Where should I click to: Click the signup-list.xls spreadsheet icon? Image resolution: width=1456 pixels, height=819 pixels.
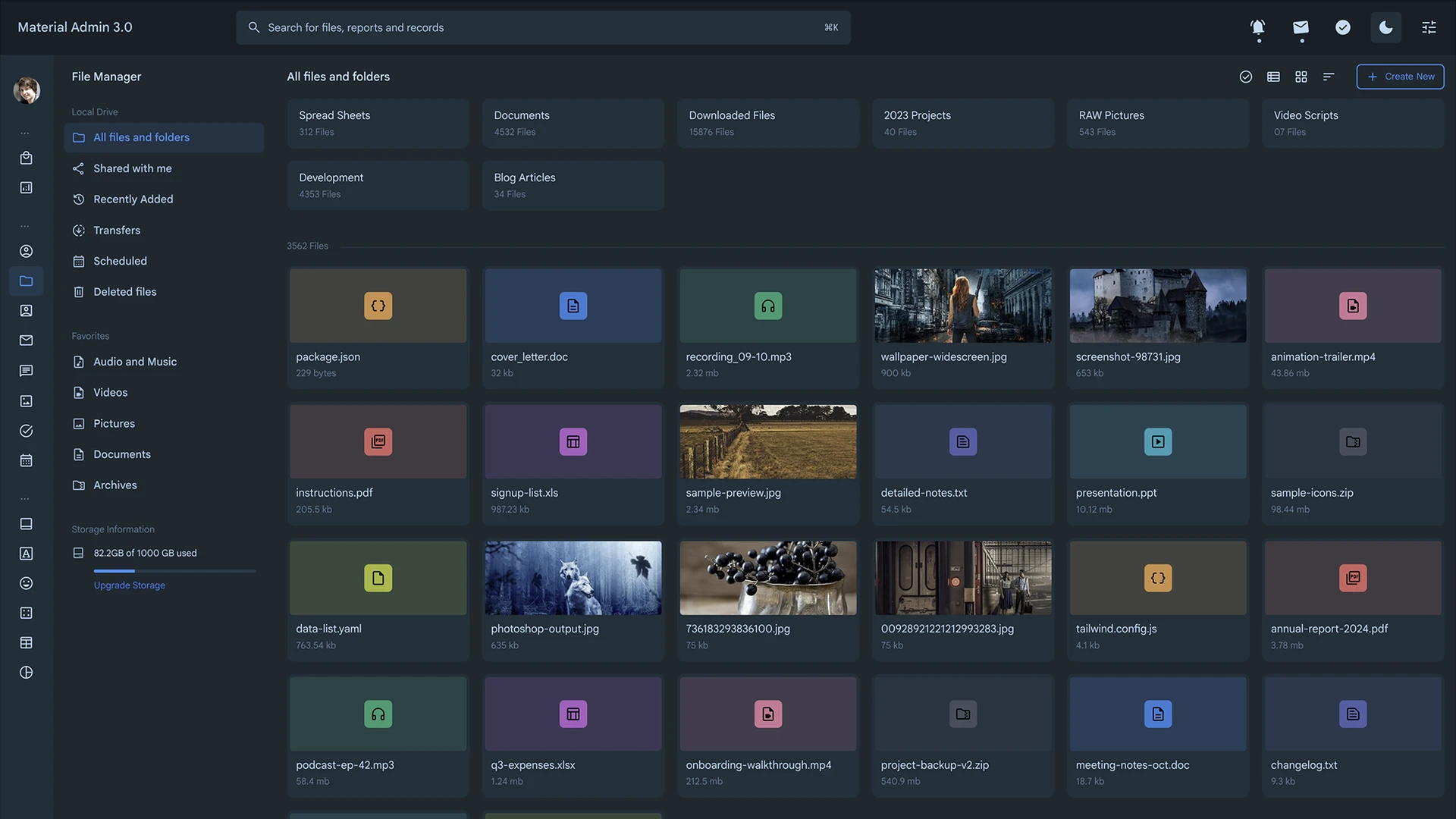(x=573, y=441)
